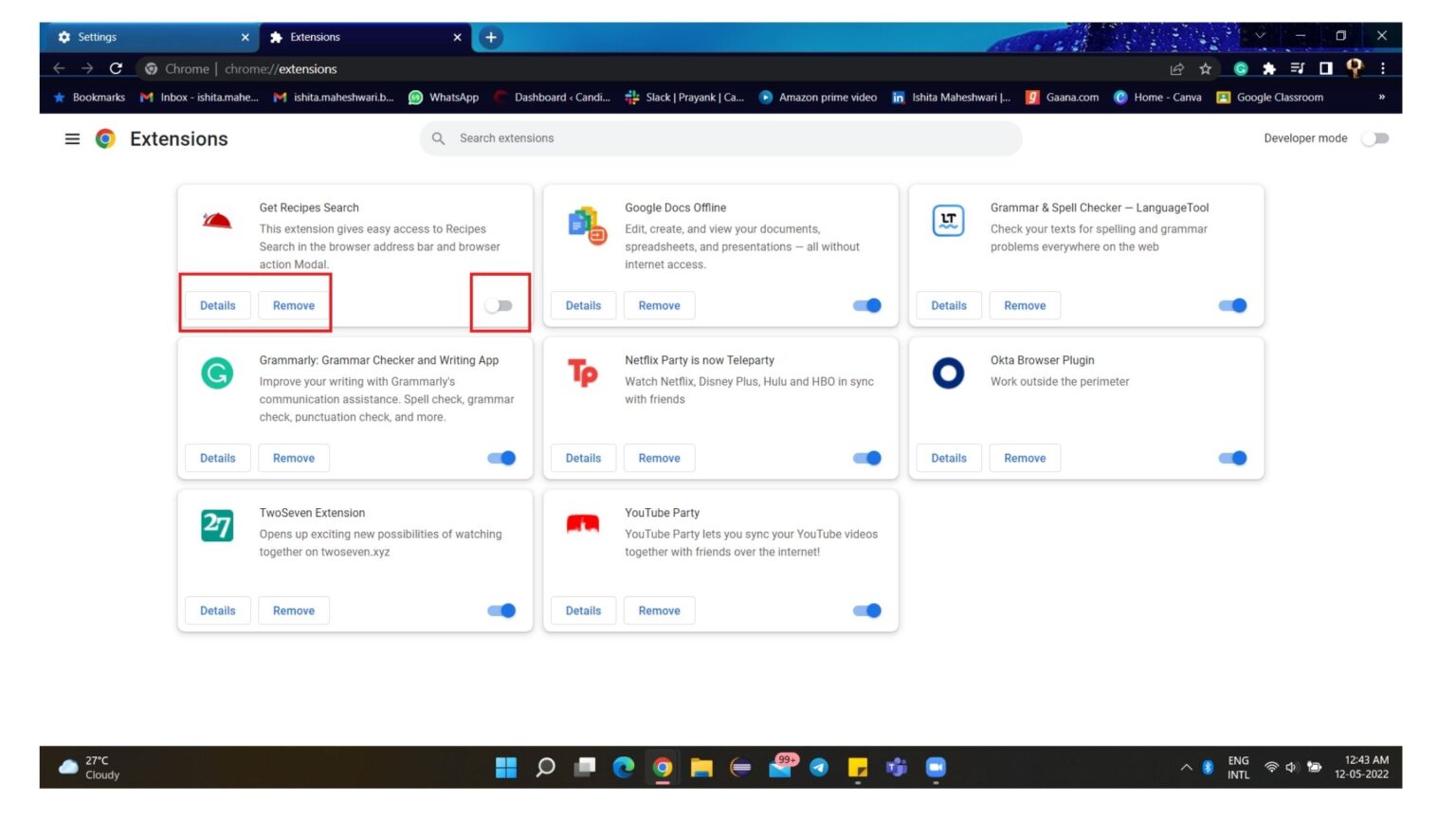Click the Search extensions field
The height and width of the screenshot is (819, 1456).
click(720, 138)
